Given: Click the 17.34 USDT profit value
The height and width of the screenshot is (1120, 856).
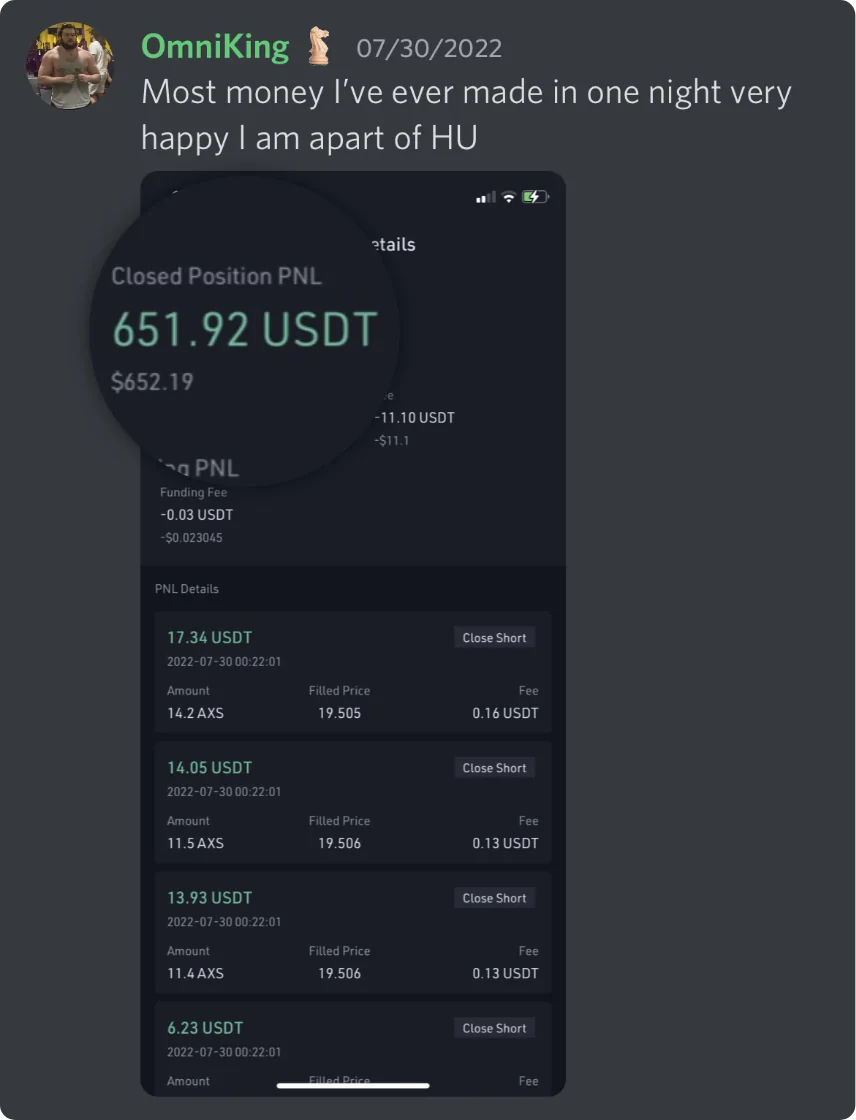Looking at the screenshot, I should pyautogui.click(x=209, y=637).
